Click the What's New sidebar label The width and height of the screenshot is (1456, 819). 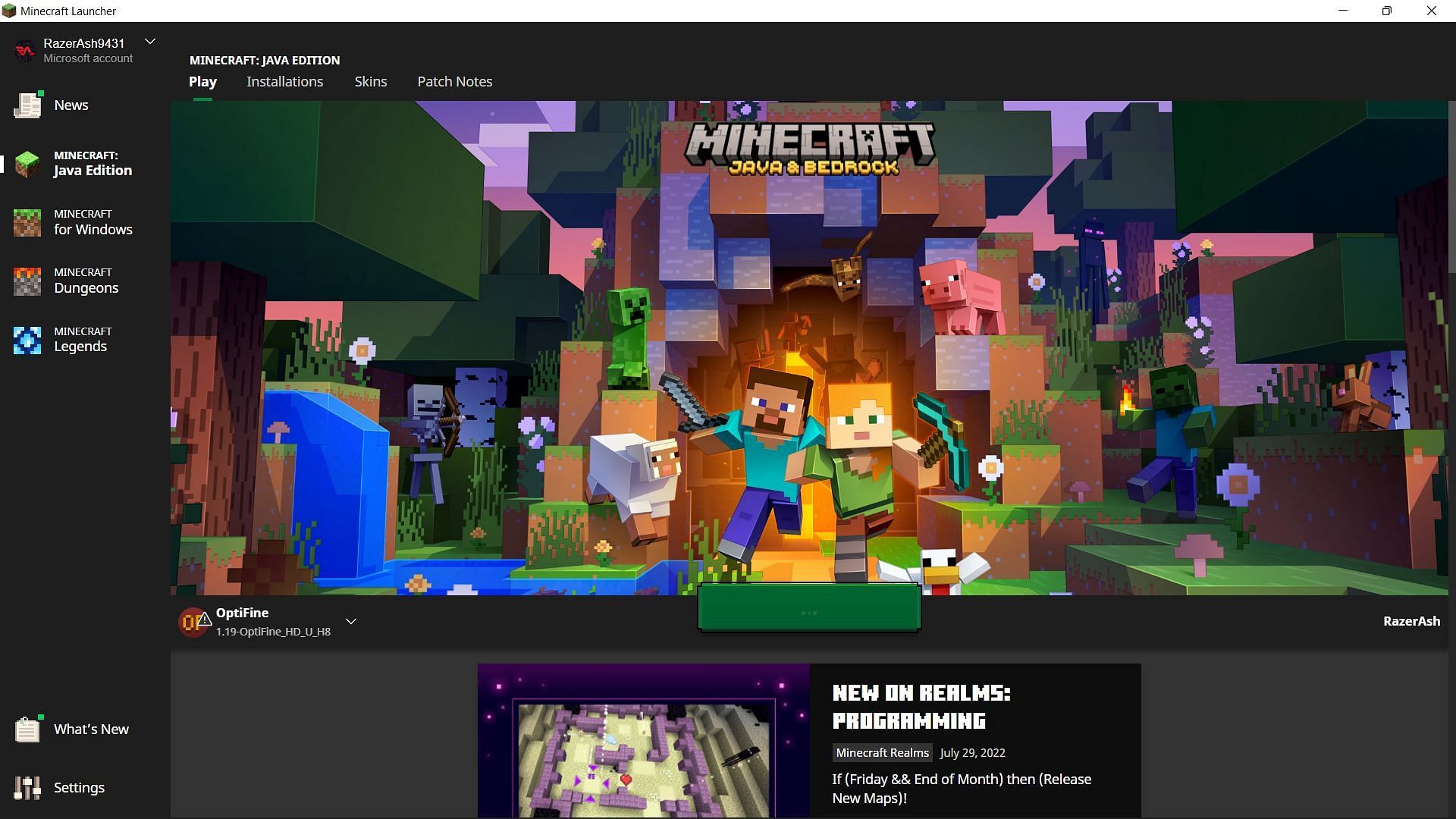coord(91,730)
